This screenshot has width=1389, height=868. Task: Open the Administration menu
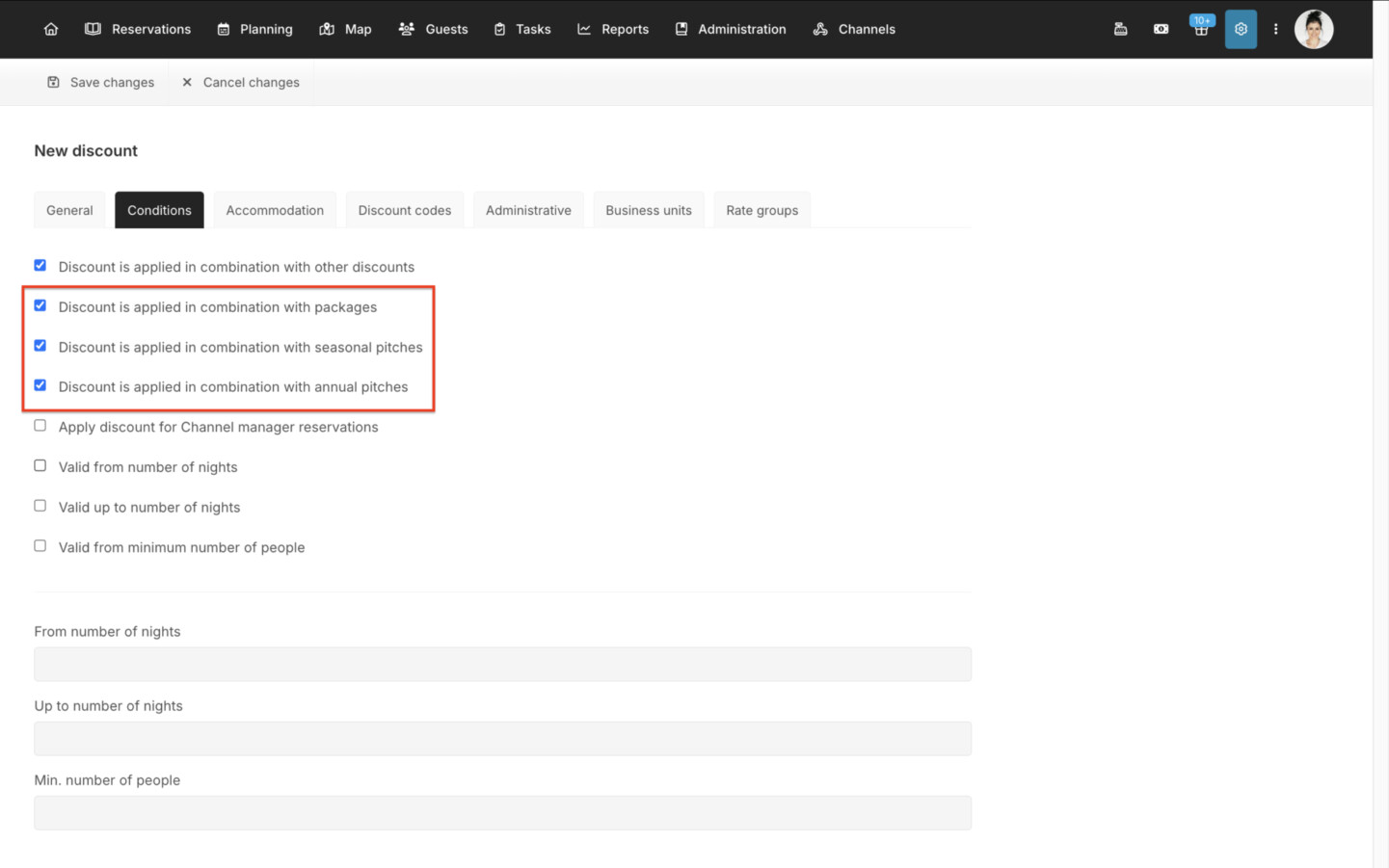[x=731, y=29]
